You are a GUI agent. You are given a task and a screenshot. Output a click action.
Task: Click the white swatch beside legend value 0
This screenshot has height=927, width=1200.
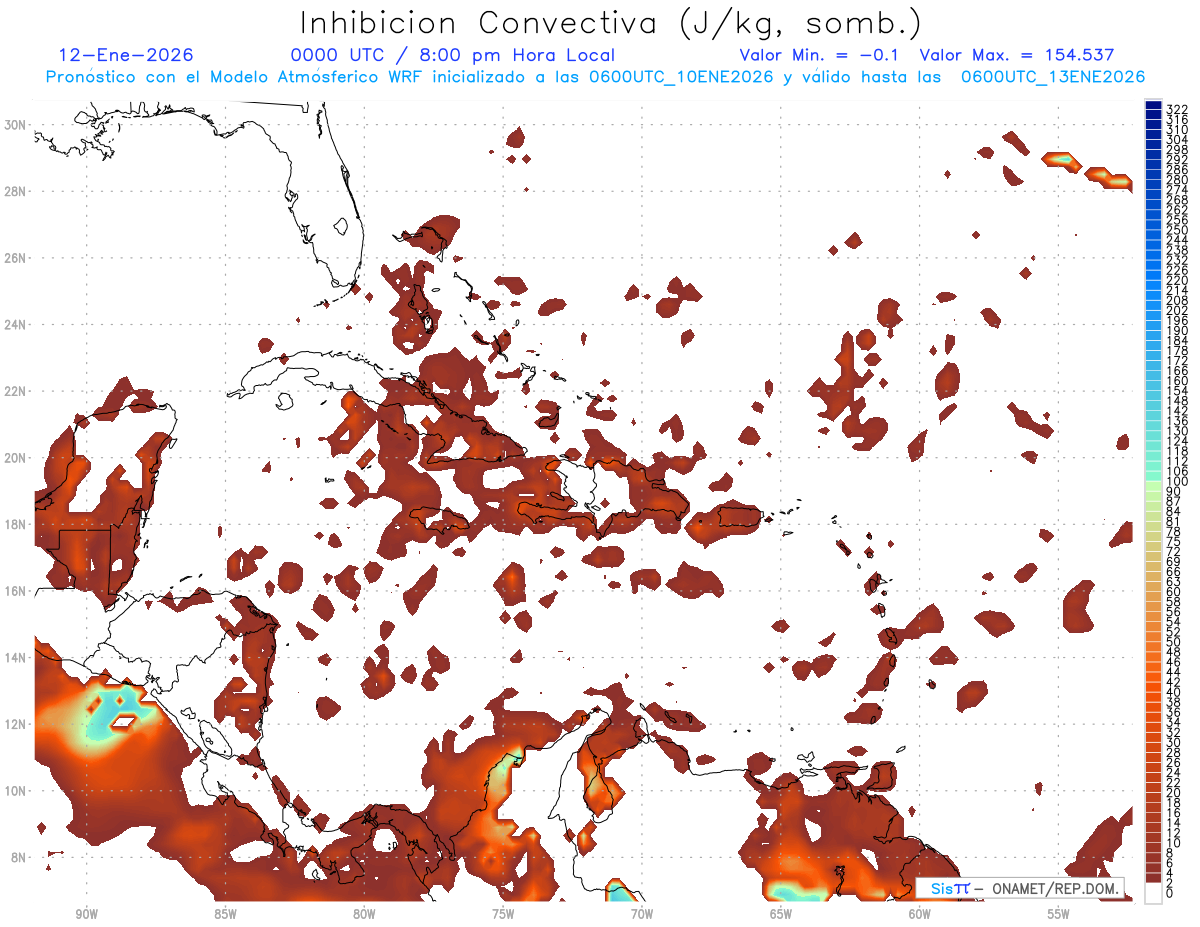tap(1153, 891)
